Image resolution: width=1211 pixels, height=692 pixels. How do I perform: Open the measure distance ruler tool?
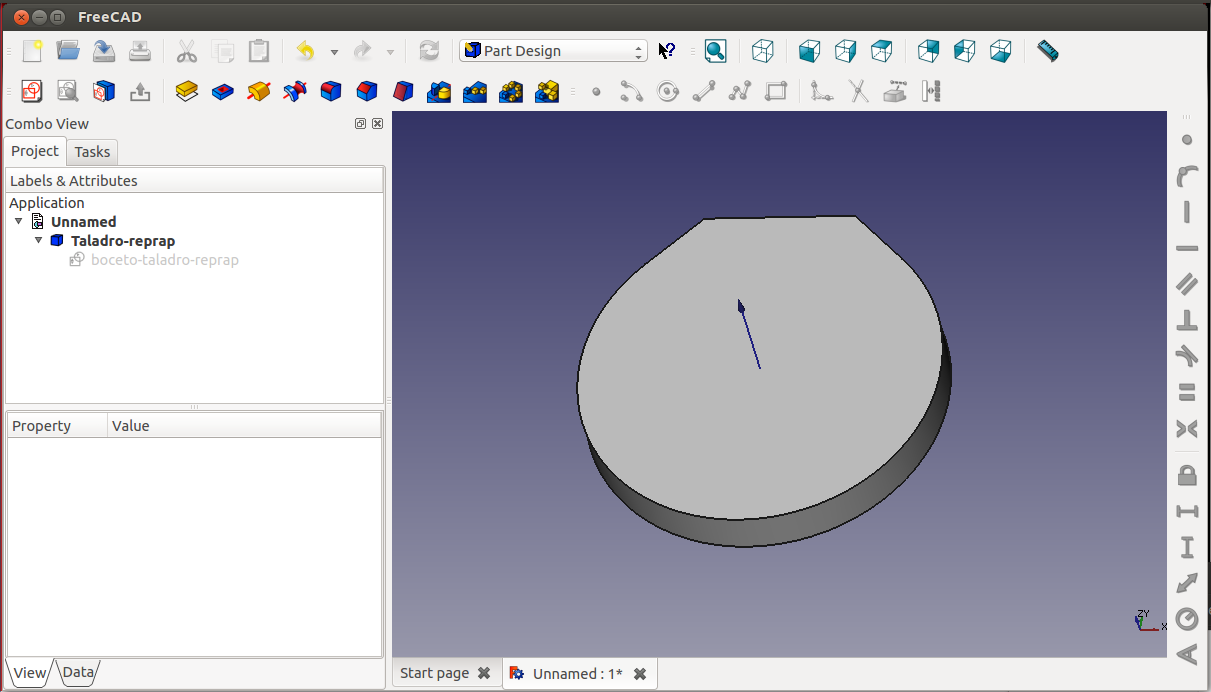click(x=1047, y=51)
